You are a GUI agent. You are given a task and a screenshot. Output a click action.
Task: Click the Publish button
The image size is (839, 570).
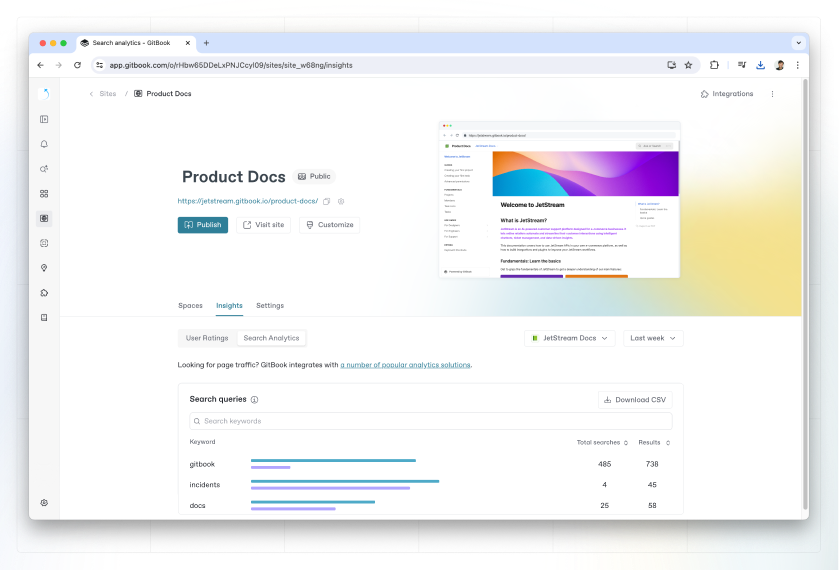203,225
